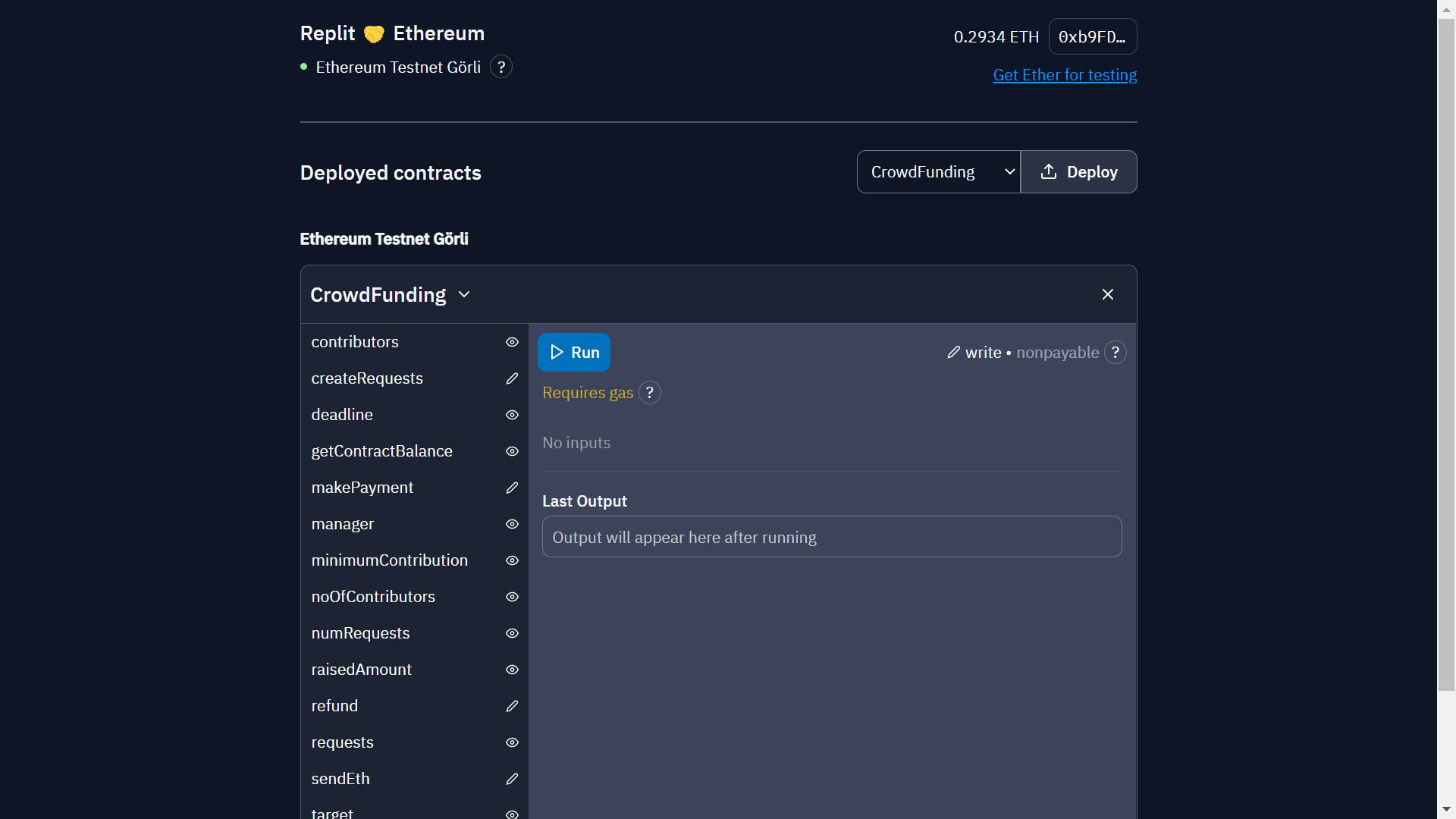This screenshot has height=819, width=1456.
Task: Close the CrowdFunding contract panel
Action: click(x=1107, y=294)
